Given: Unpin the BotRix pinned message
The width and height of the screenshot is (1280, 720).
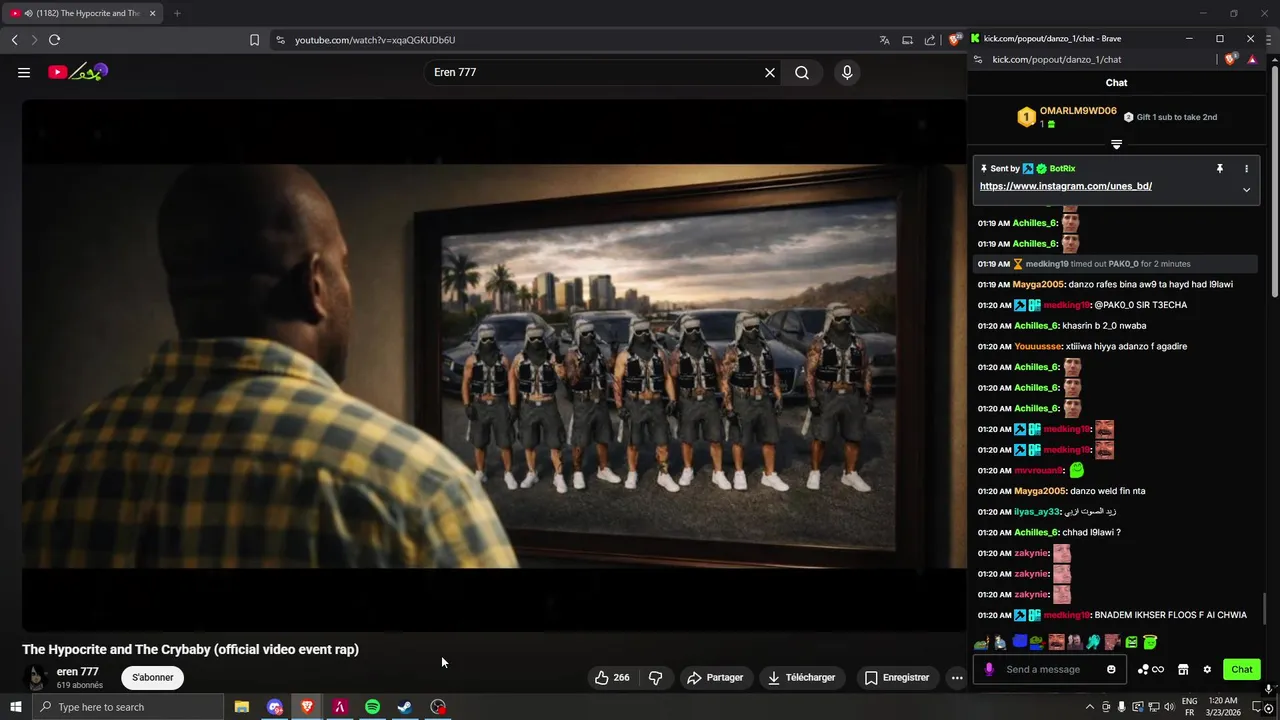Looking at the screenshot, I should point(1219,169).
